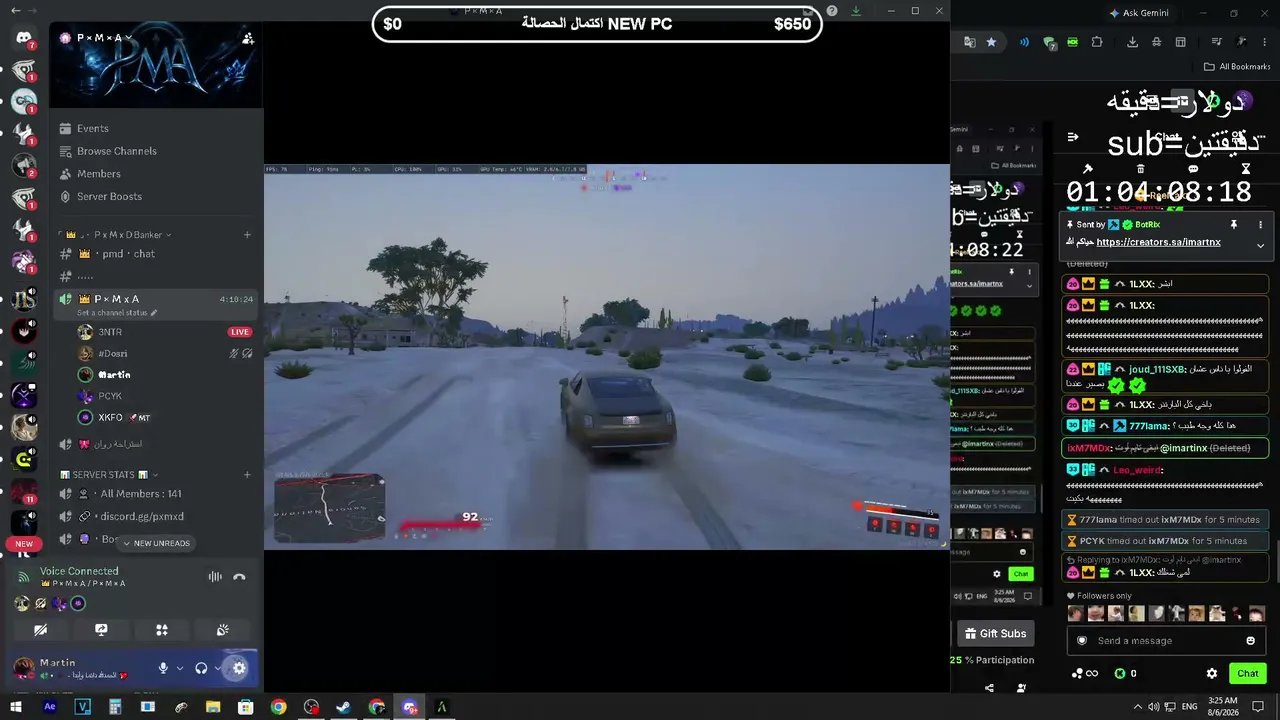This screenshot has width=1280, height=720.
Task: Open Steam from the taskbar
Action: pos(343,707)
